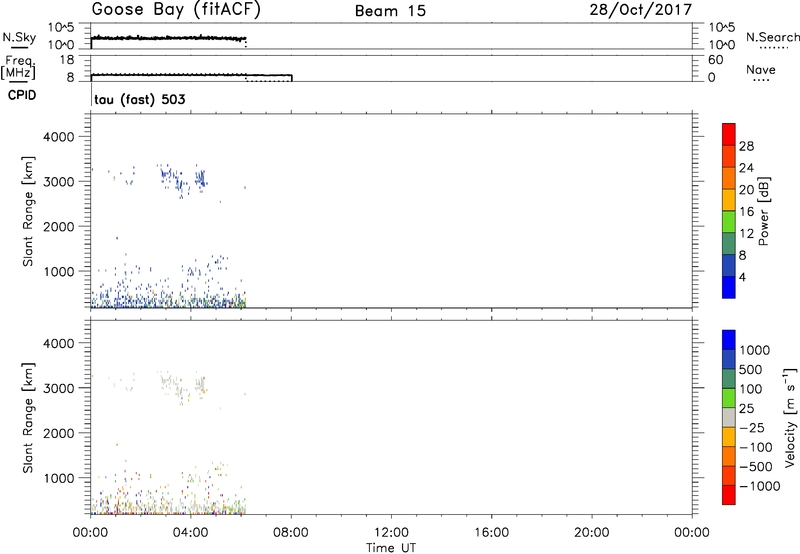
Task: Click the Nave axis value '60'
Action: 716,60
